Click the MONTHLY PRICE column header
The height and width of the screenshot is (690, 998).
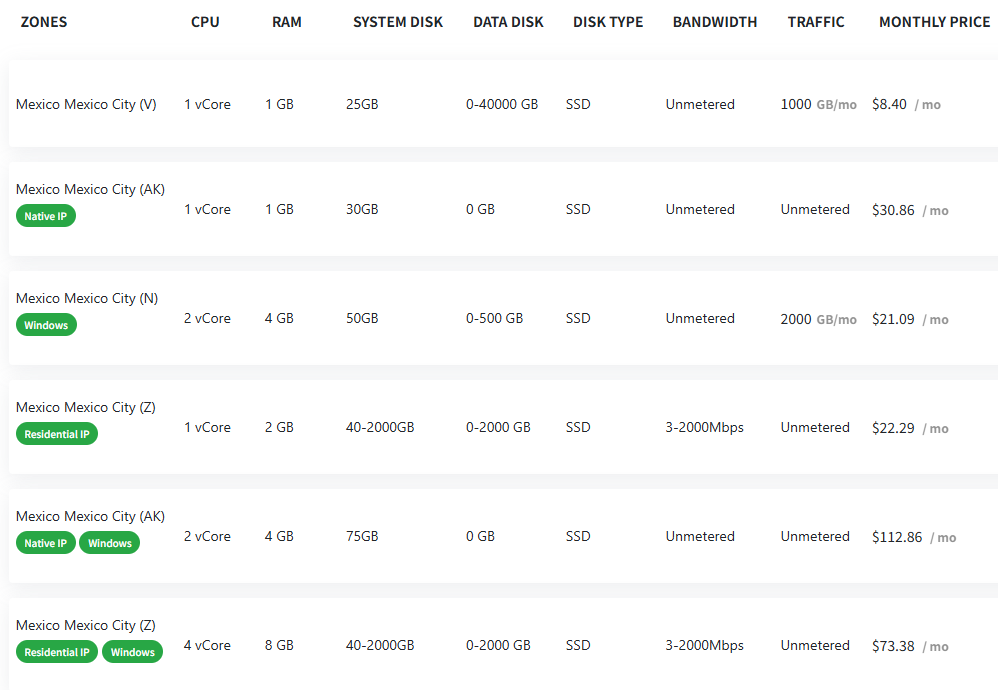[x=934, y=22]
